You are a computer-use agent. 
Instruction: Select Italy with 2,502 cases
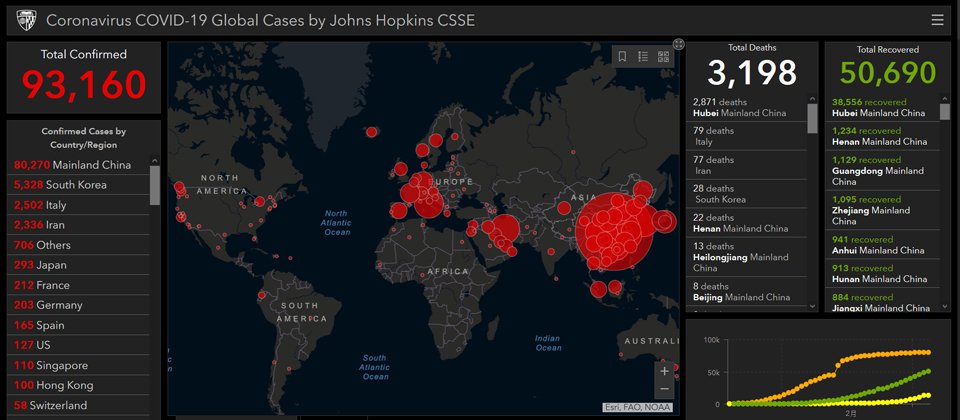(78, 205)
